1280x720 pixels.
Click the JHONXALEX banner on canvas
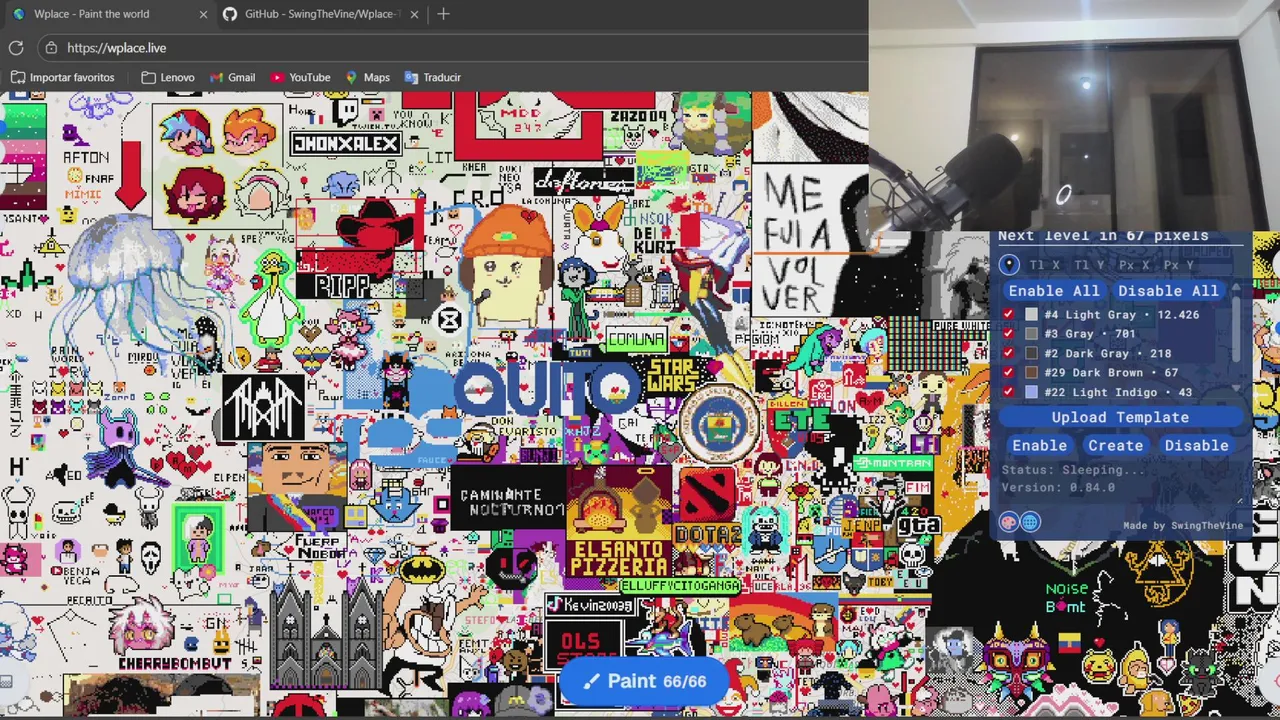(x=346, y=144)
